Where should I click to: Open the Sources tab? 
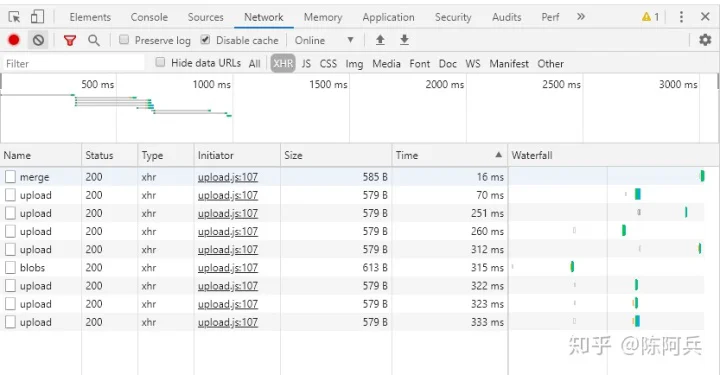(205, 17)
